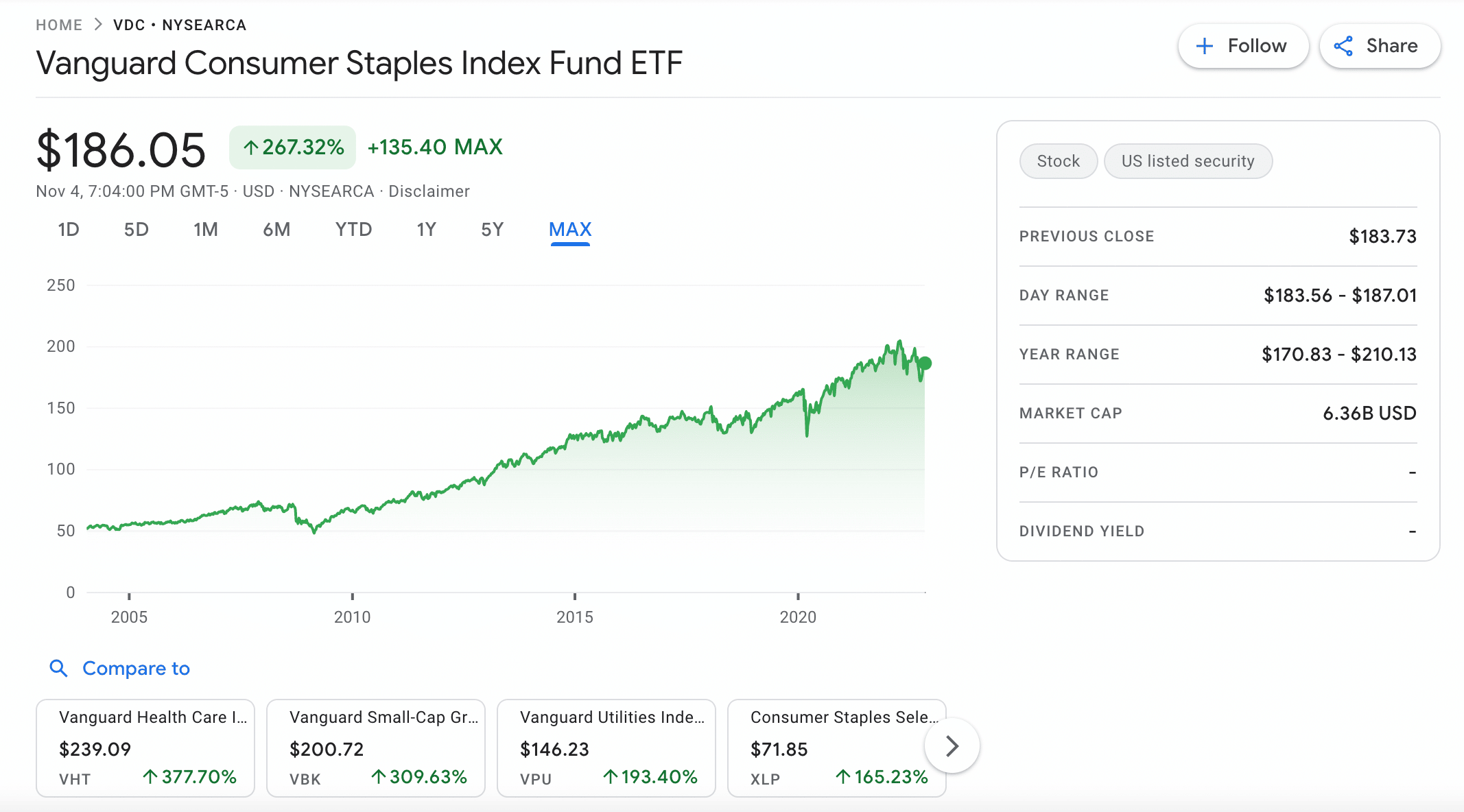This screenshot has height=812, width=1464.
Task: Click the $146.23 price on VPU card
Action: [x=554, y=750]
